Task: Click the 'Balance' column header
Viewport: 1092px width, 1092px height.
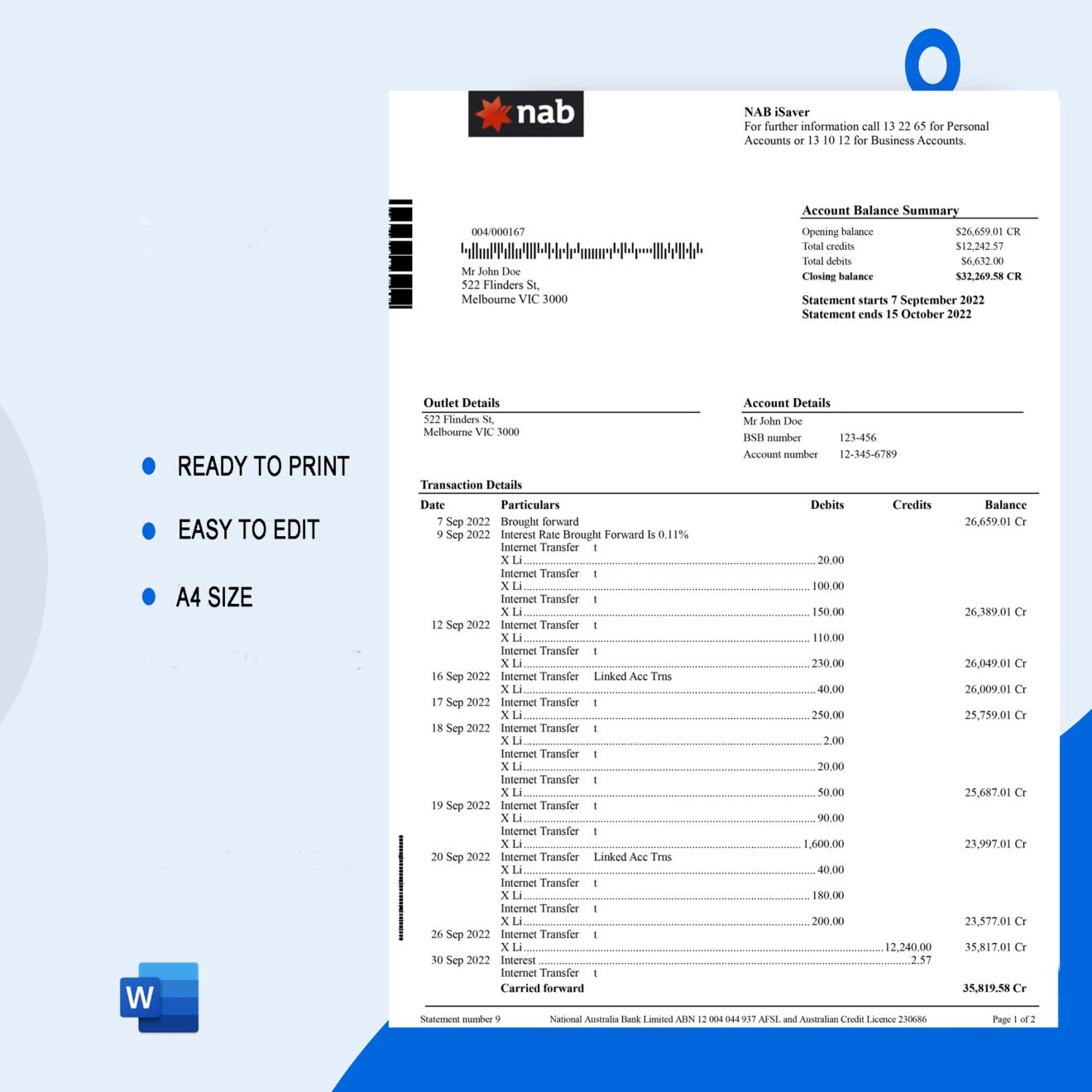Action: click(1005, 505)
